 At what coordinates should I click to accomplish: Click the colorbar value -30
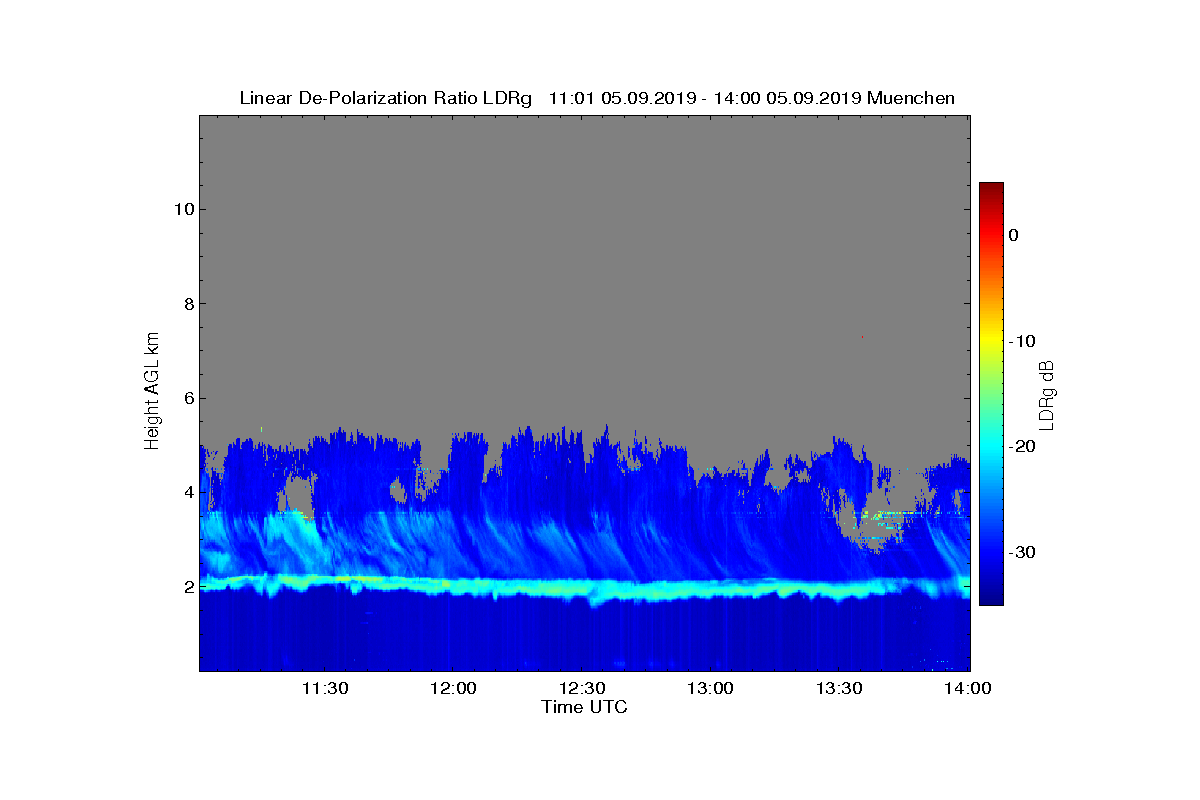coord(1021,552)
